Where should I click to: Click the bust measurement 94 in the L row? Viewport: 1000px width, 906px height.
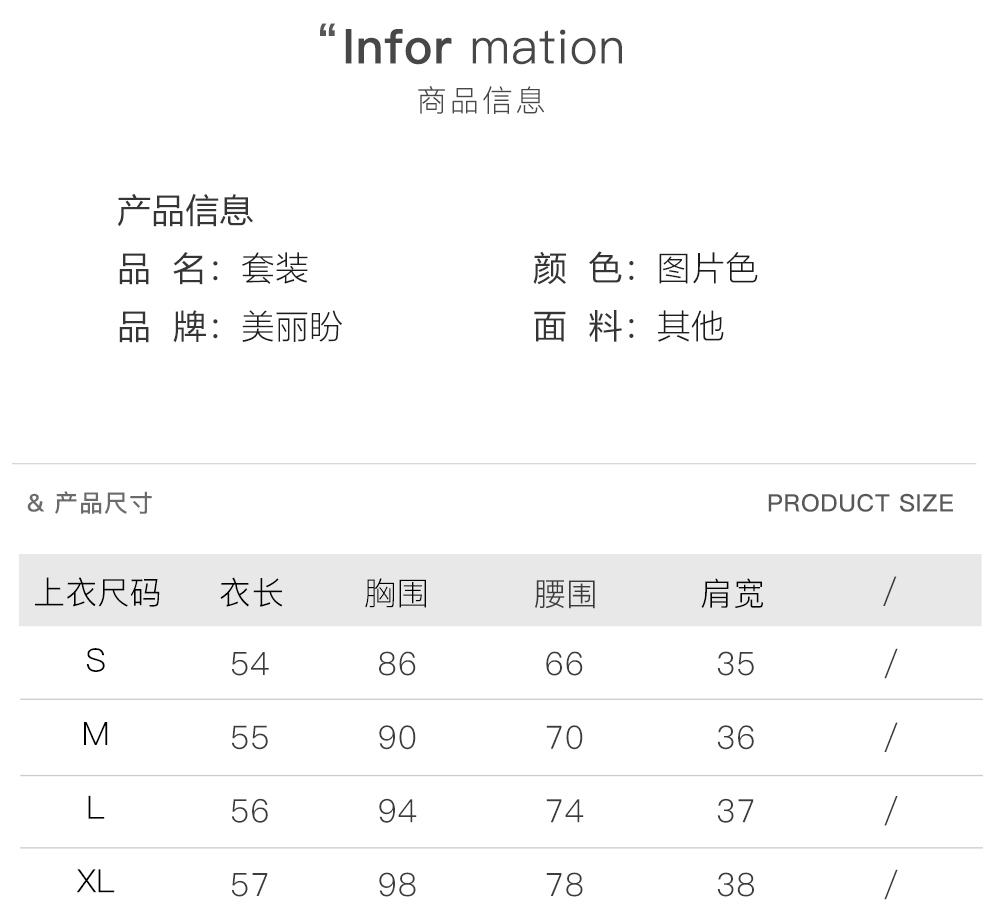coord(397,811)
